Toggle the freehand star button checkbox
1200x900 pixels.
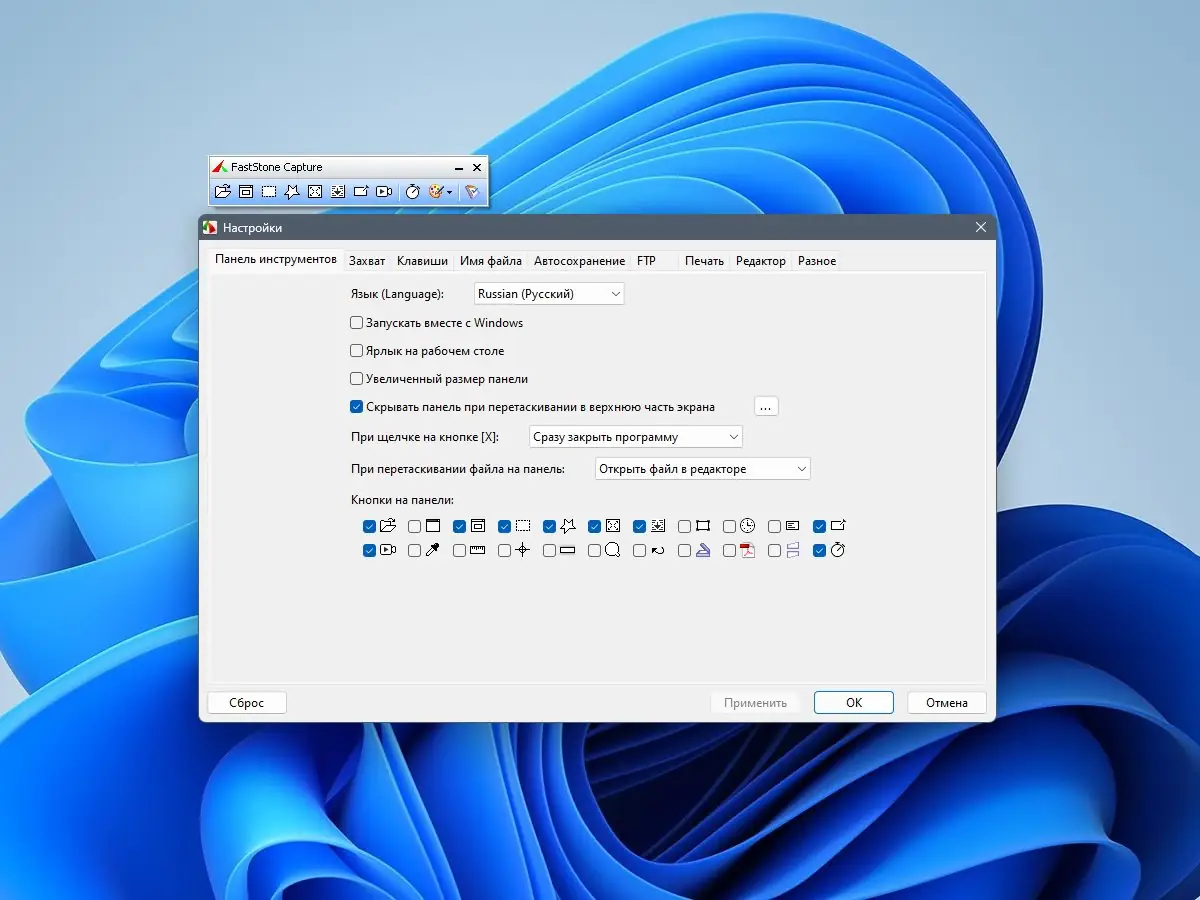(x=549, y=526)
